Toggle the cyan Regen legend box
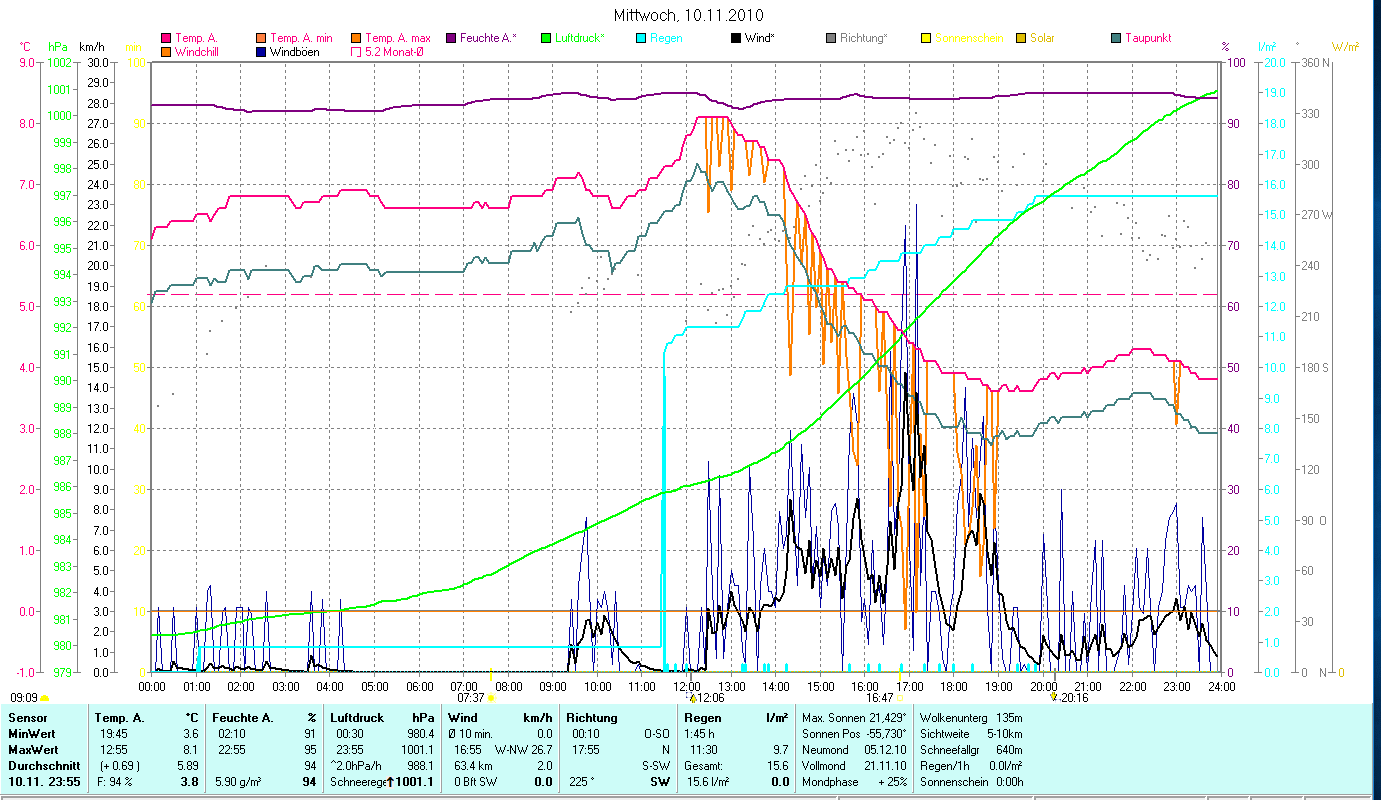This screenshot has height=800, width=1381. point(640,38)
